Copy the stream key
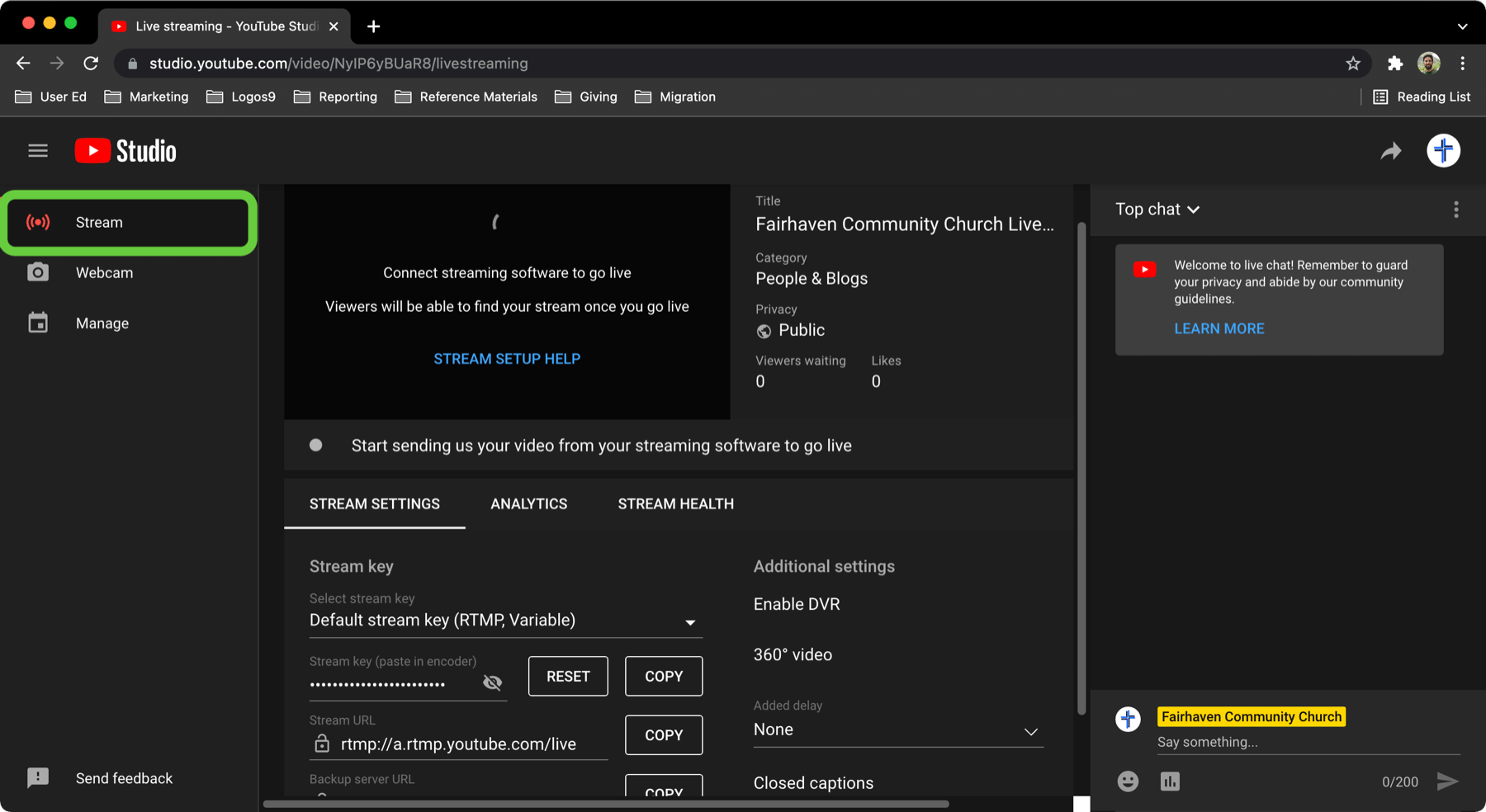The image size is (1486, 812). 664,676
